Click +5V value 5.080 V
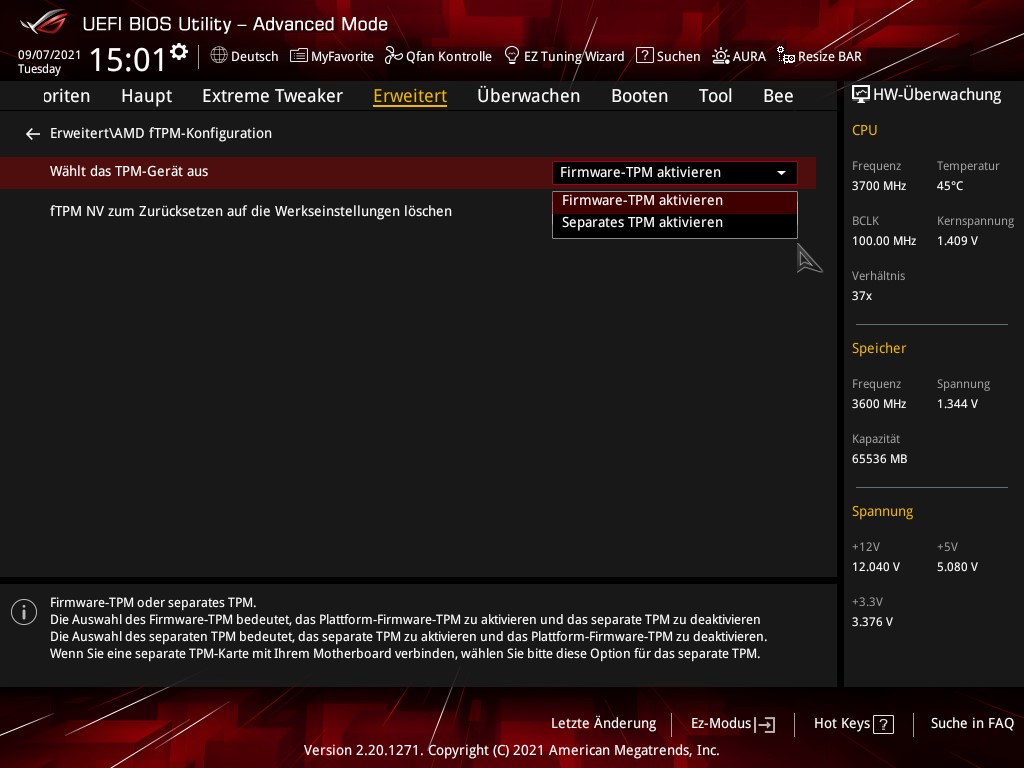The width and height of the screenshot is (1024, 768). tap(957, 567)
